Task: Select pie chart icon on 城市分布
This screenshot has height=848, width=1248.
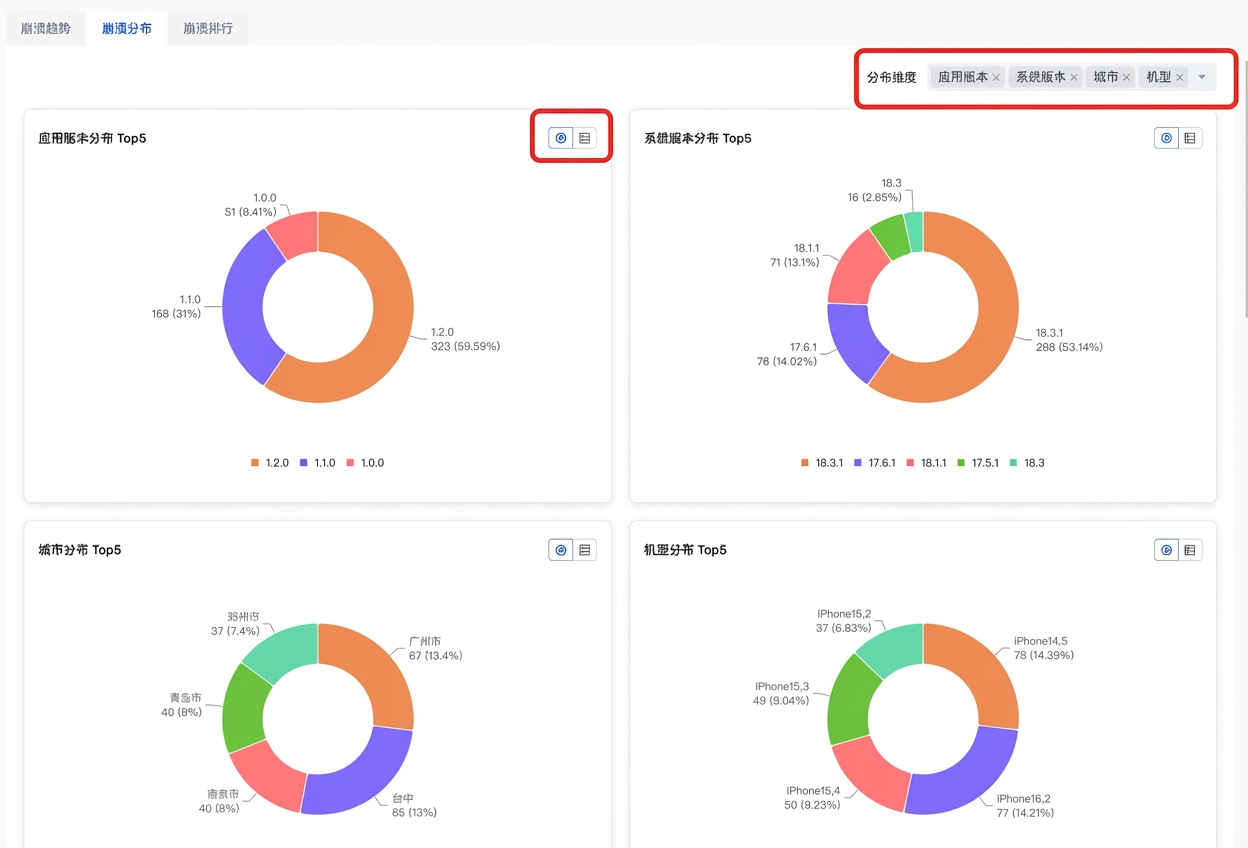Action: (561, 550)
